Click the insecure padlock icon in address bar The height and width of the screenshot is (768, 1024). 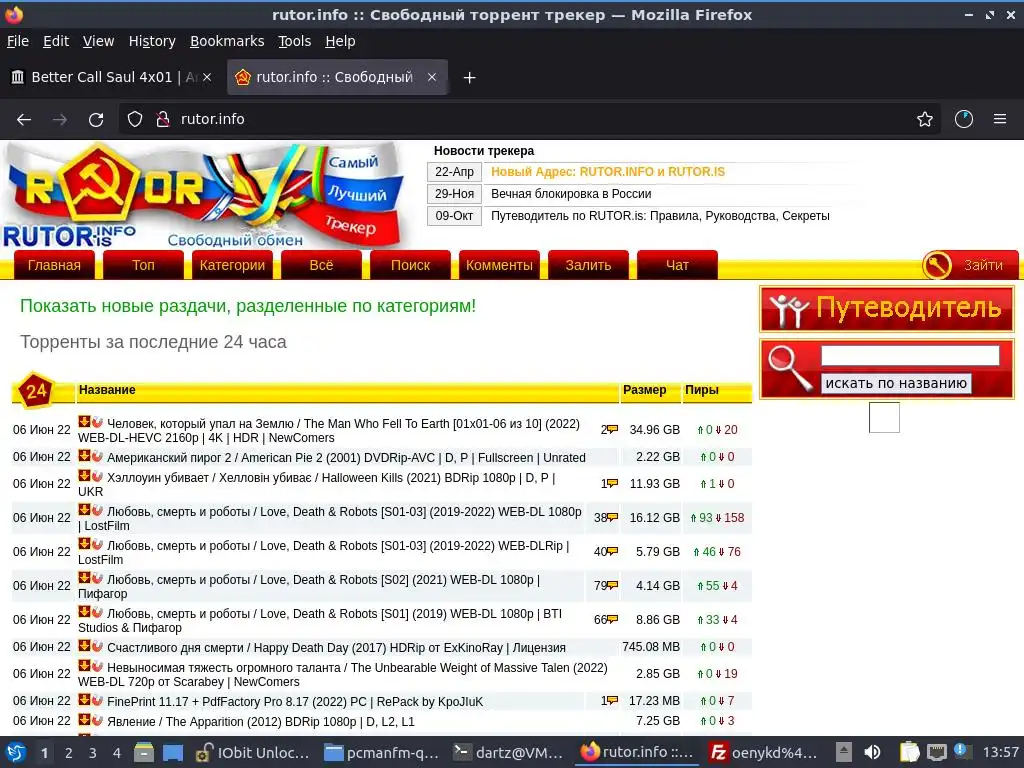click(x=163, y=119)
